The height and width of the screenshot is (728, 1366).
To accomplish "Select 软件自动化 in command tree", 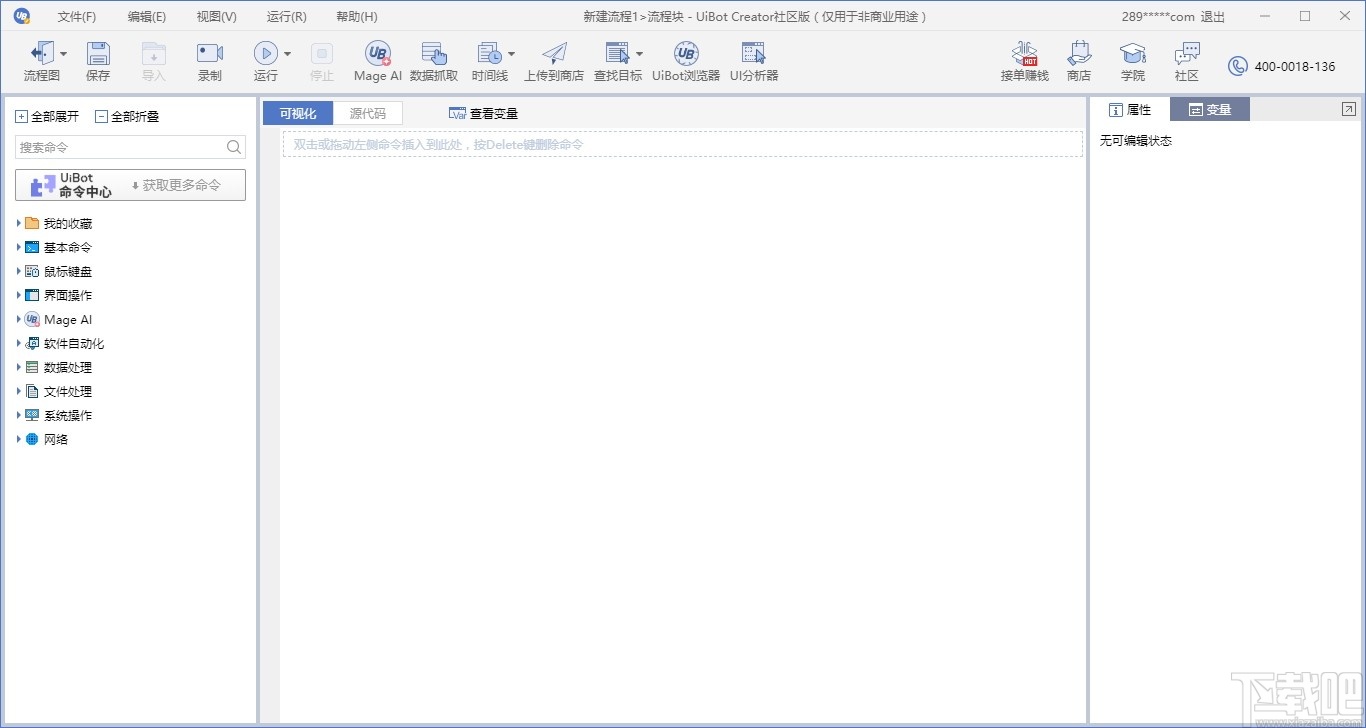I will pyautogui.click(x=74, y=344).
